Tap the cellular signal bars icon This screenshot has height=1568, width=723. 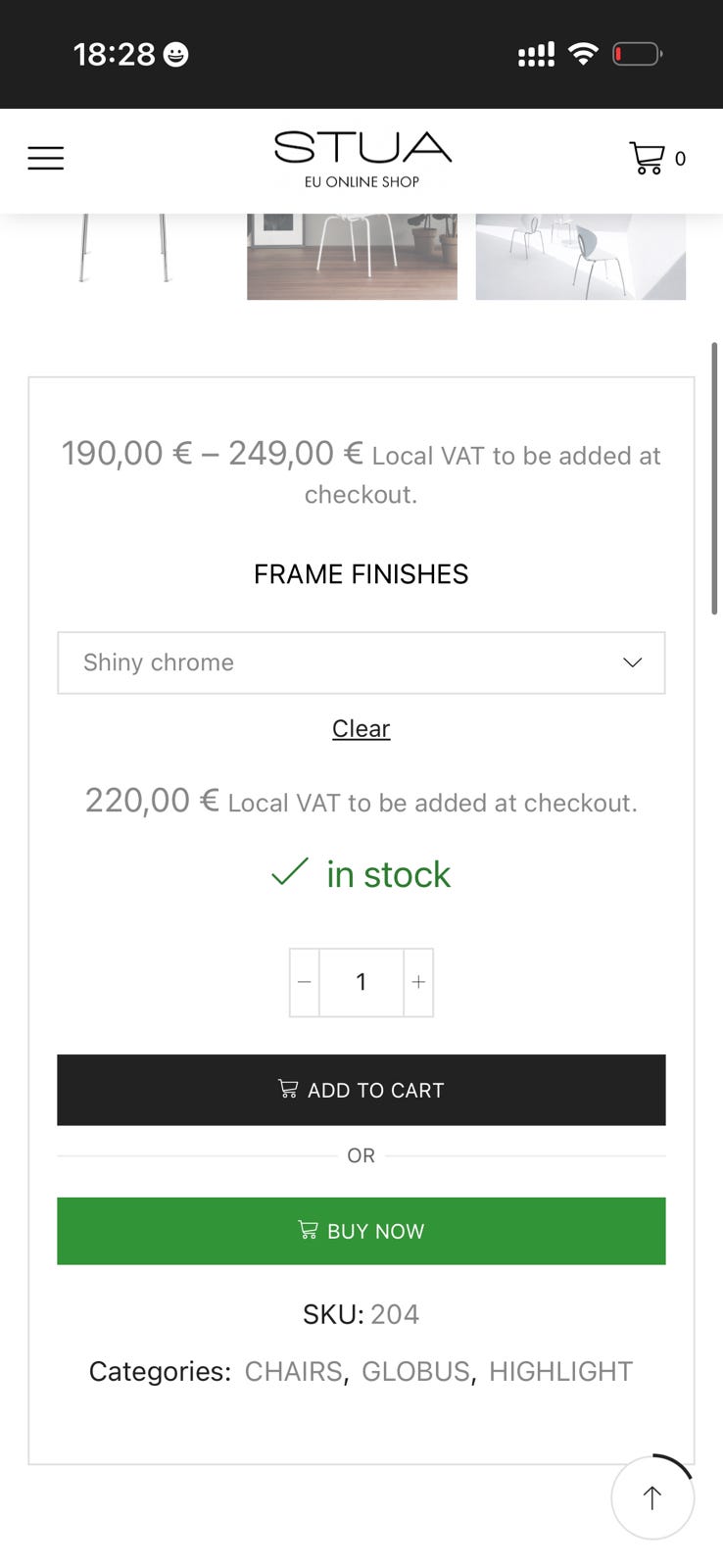[536, 54]
